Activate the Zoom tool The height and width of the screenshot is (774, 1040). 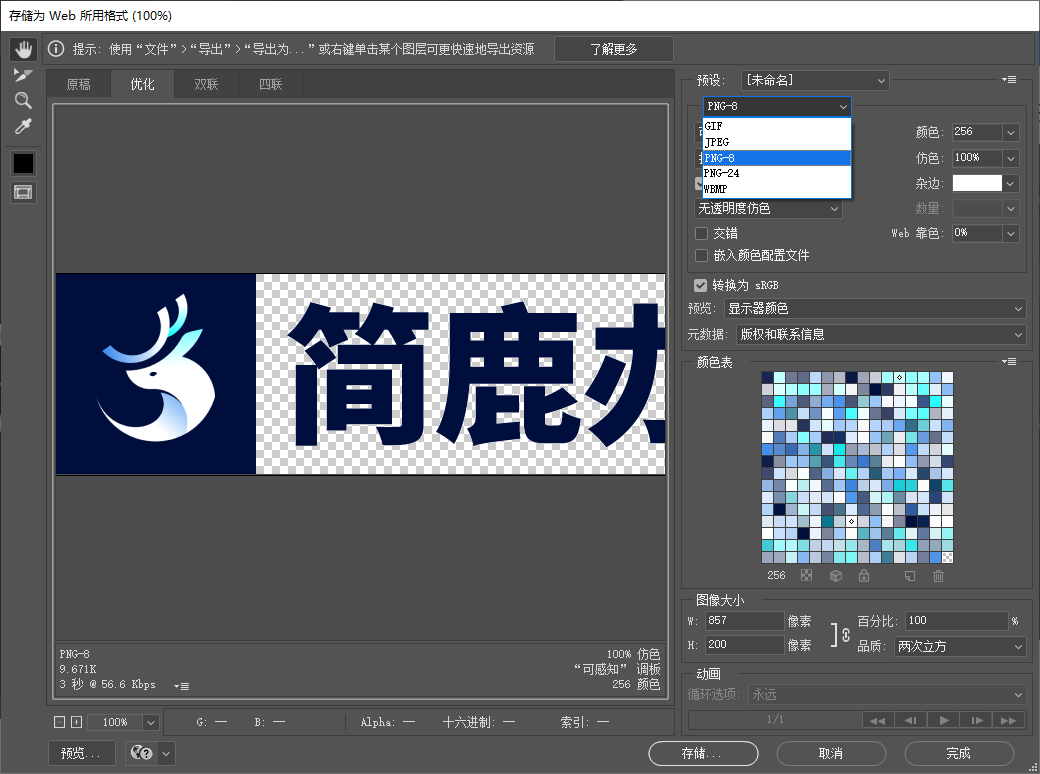[x=23, y=100]
